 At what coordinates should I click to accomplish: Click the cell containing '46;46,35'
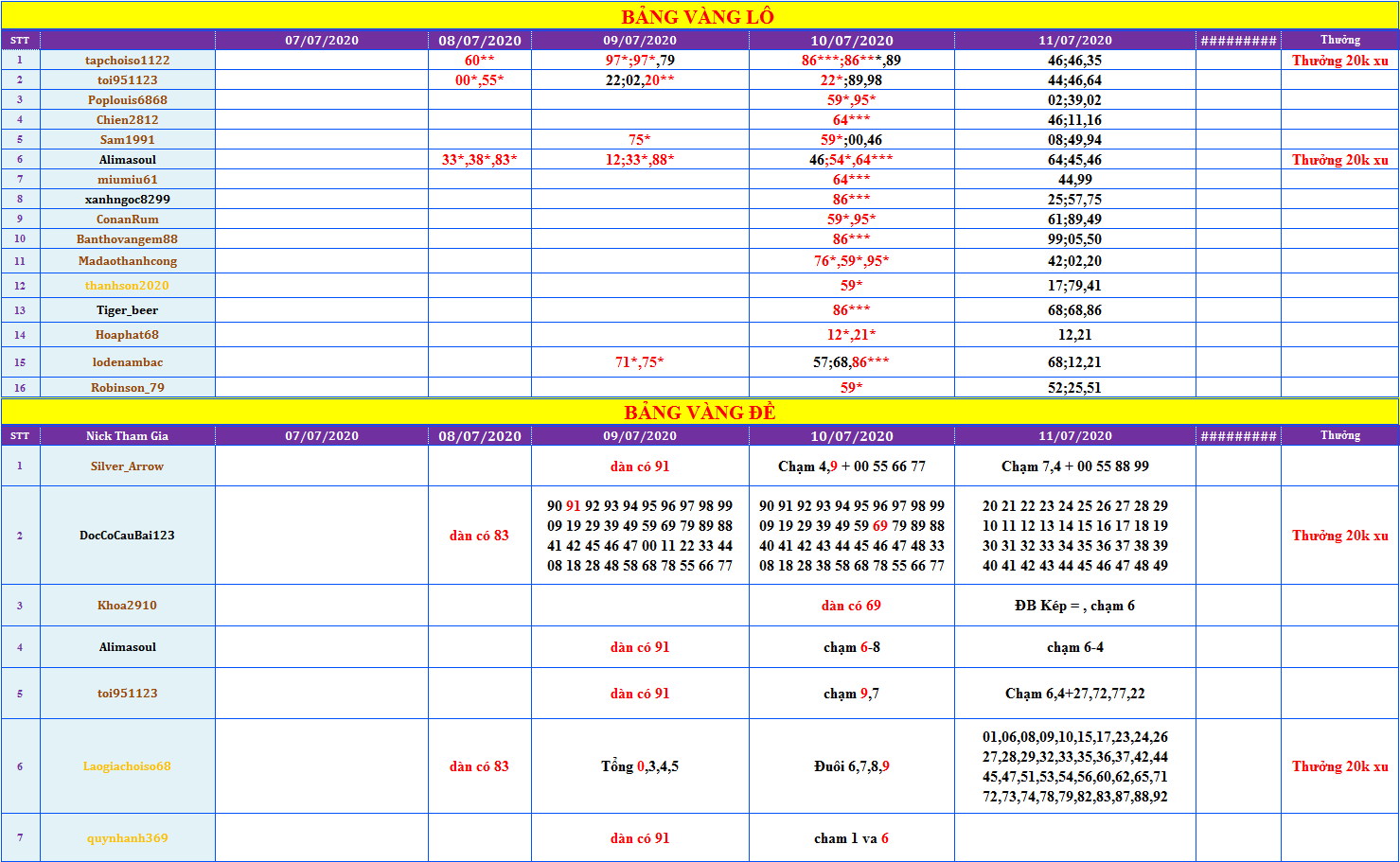tap(1075, 61)
